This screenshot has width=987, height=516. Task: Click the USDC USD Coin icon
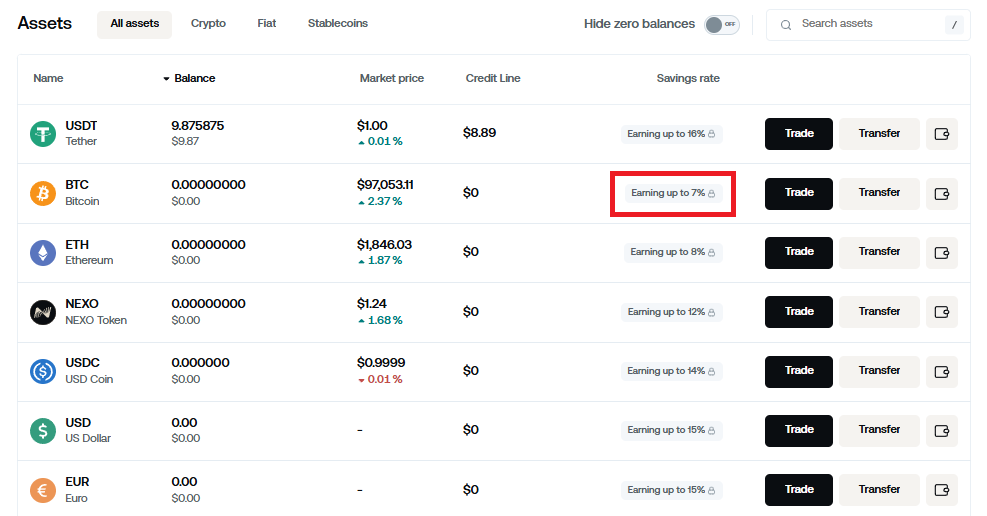pyautogui.click(x=43, y=371)
